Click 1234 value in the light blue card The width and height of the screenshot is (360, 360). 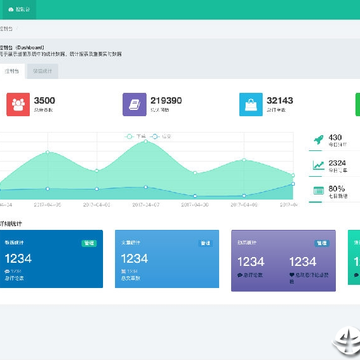pyautogui.click(x=134, y=258)
